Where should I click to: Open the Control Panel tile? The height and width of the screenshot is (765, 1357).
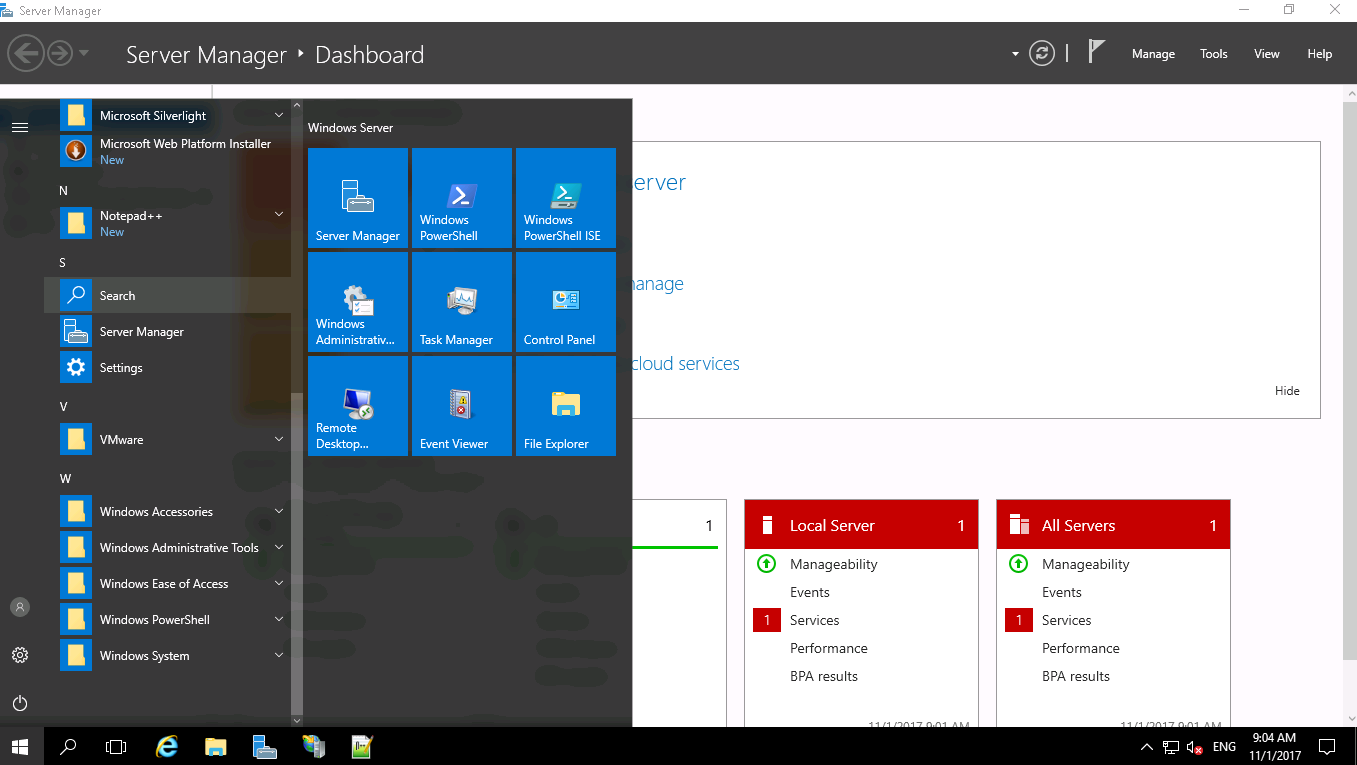click(565, 302)
